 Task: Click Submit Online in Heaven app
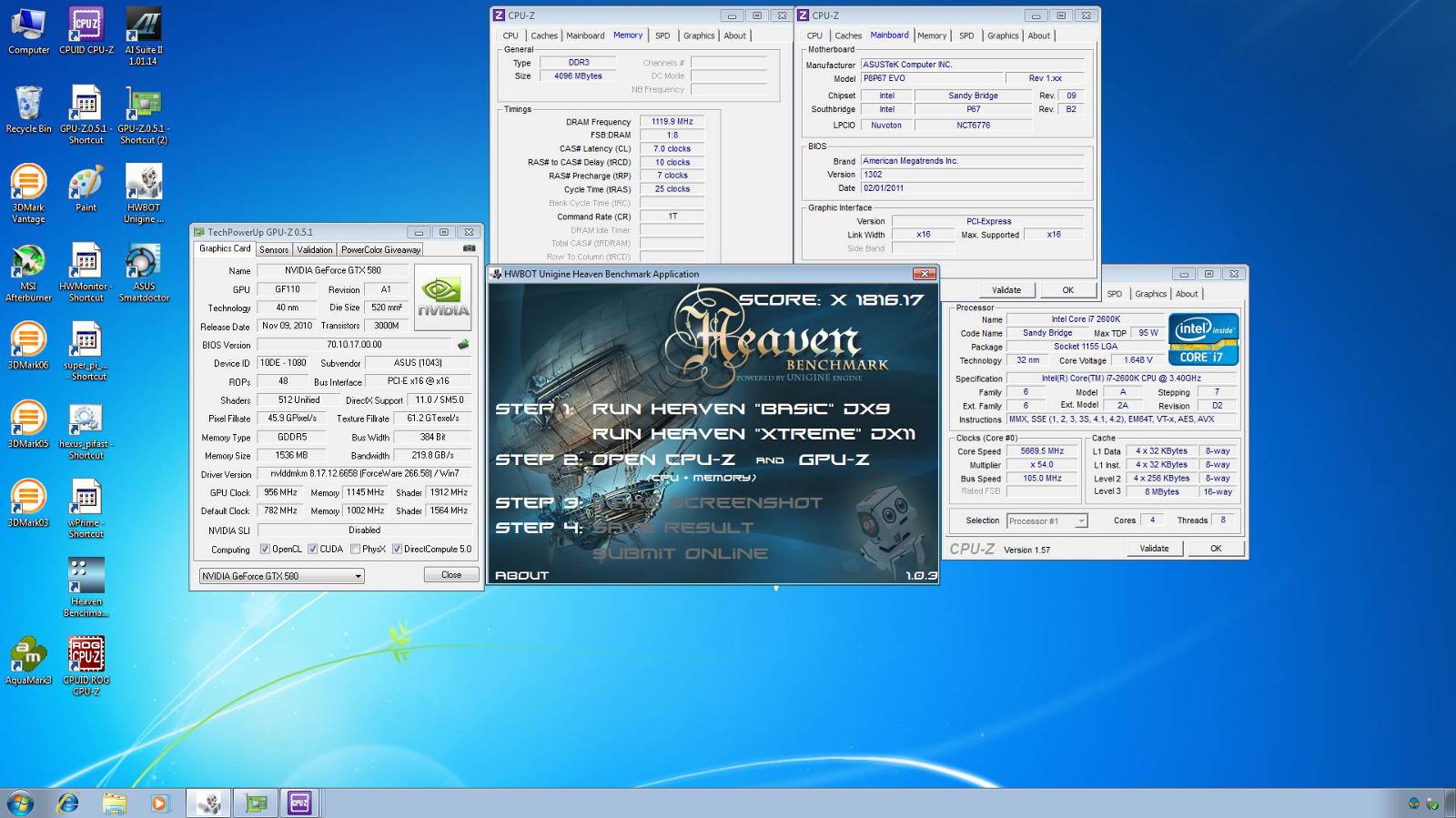tap(680, 553)
